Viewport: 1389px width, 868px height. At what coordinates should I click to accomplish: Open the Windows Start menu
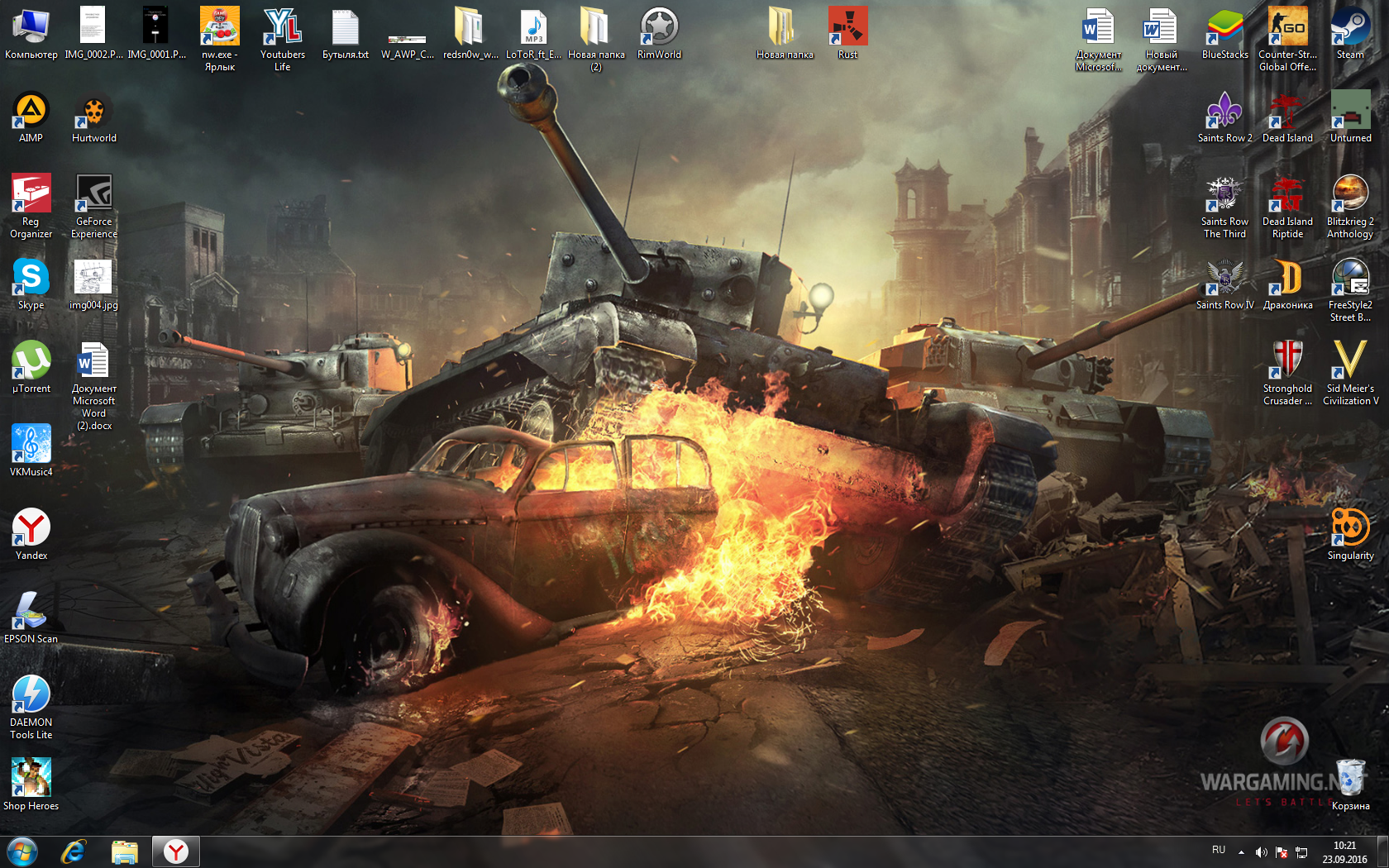(22, 851)
